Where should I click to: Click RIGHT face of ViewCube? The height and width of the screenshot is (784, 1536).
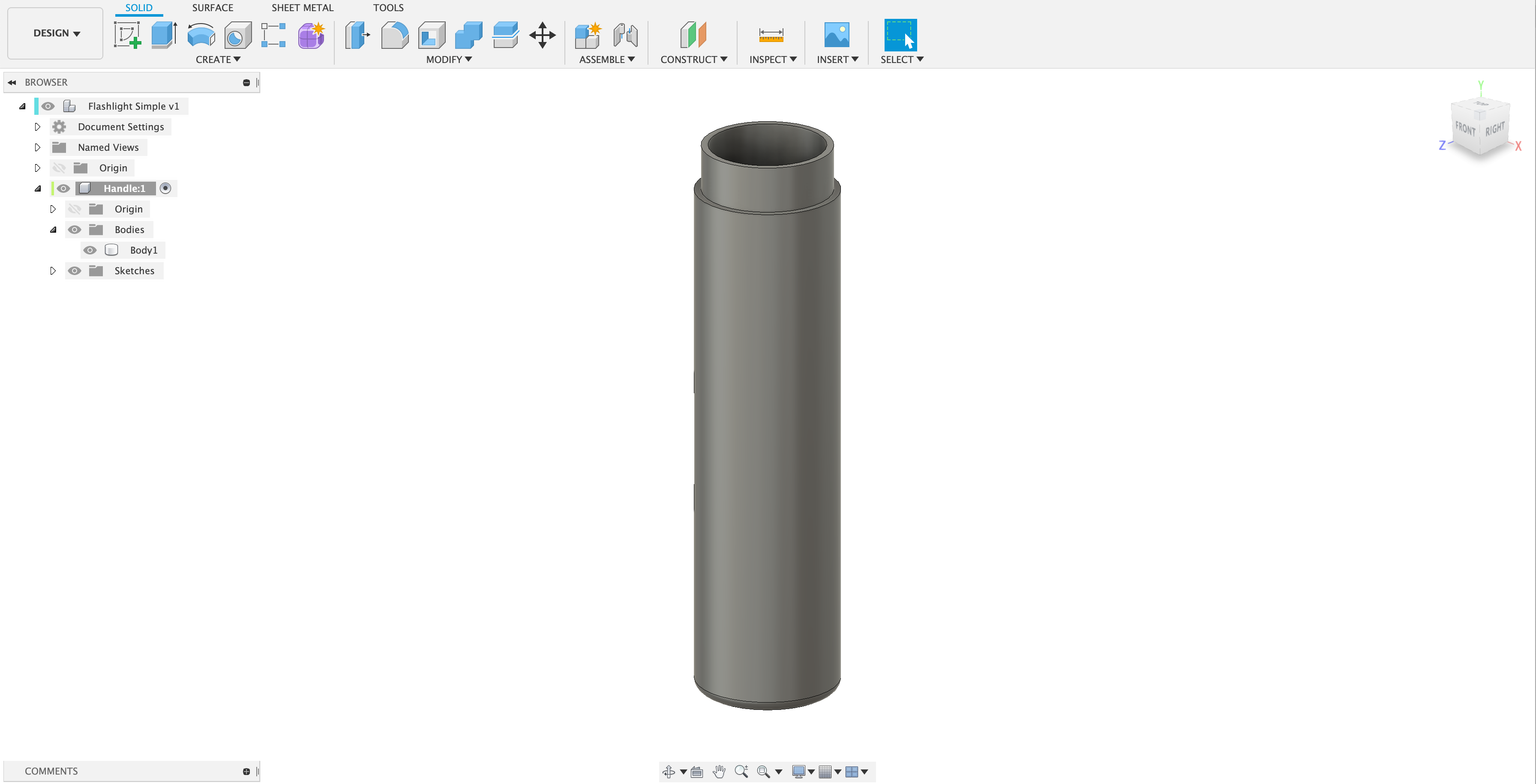[x=1495, y=129]
